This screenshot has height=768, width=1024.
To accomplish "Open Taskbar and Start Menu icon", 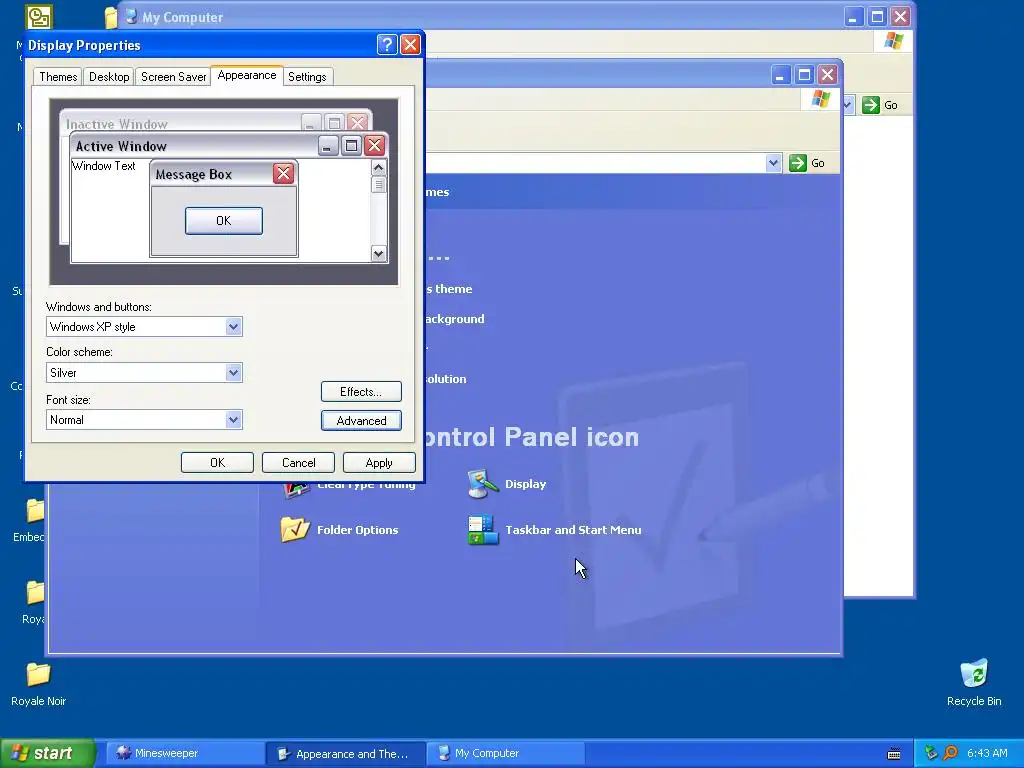I will 483,530.
